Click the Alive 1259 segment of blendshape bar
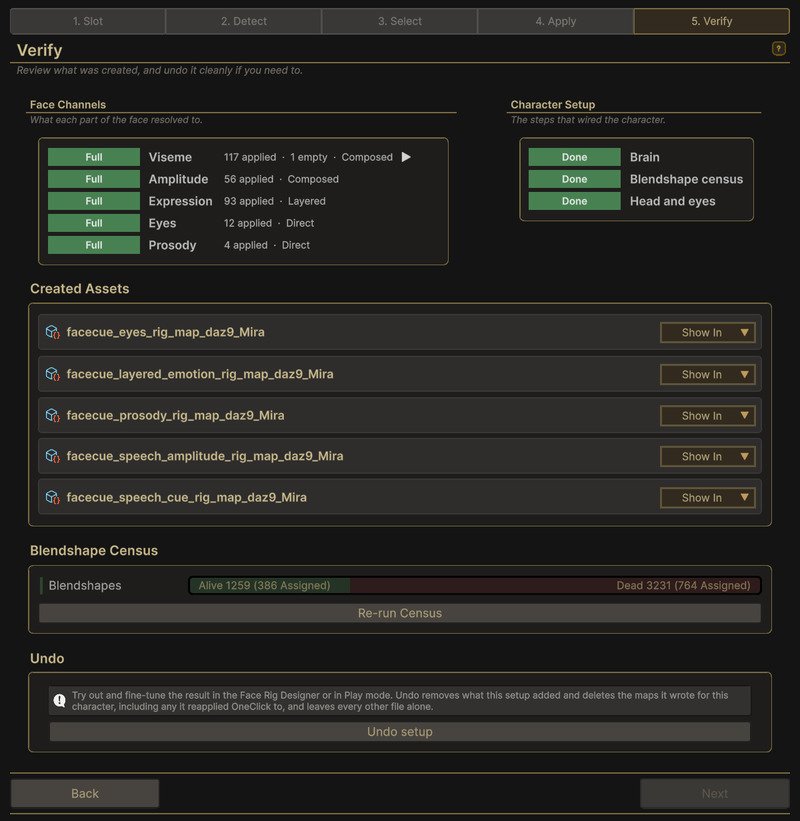Viewport: 800px width, 821px height. tap(270, 585)
